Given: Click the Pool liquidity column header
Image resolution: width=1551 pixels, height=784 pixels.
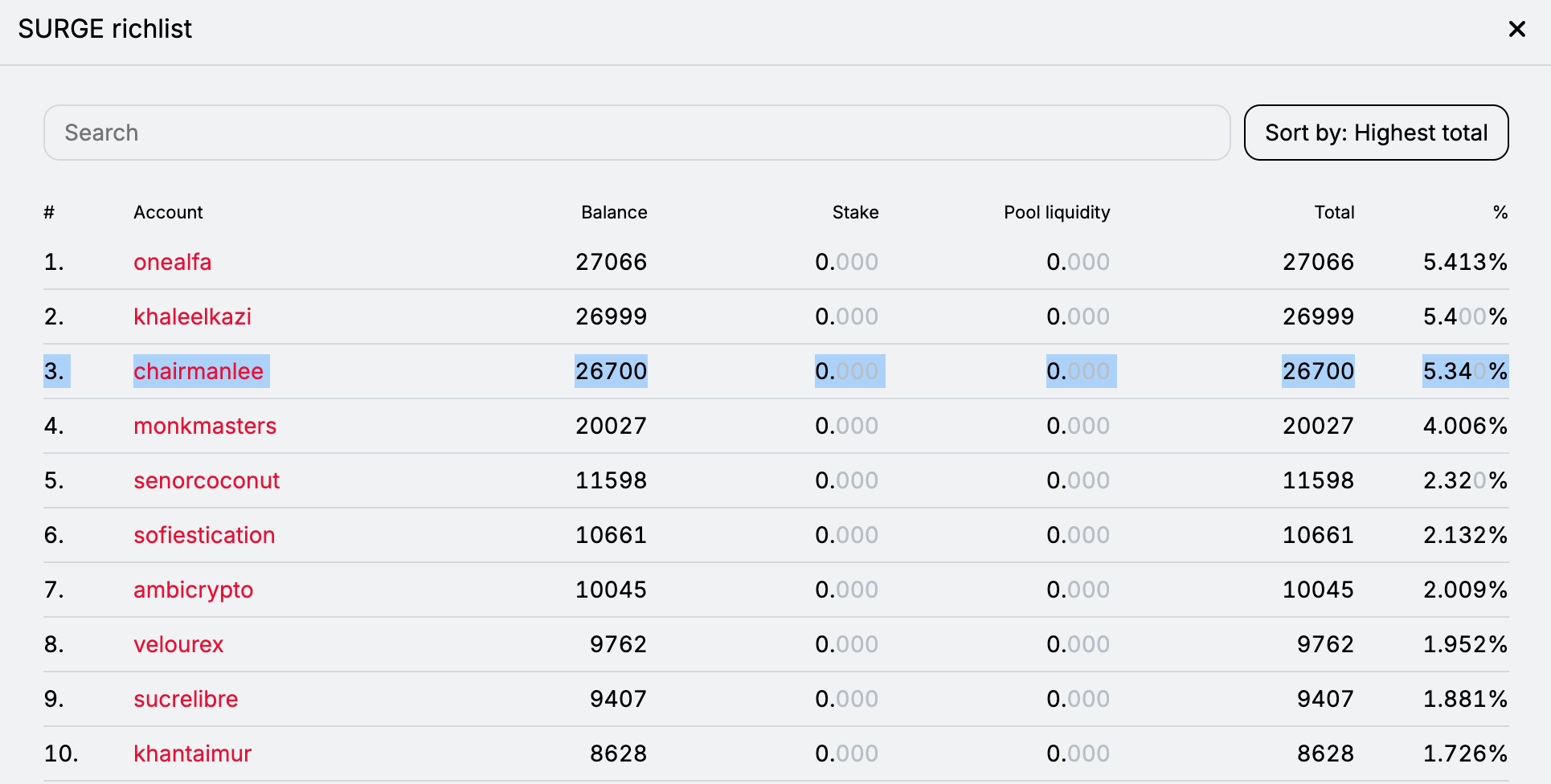Looking at the screenshot, I should click(x=1057, y=212).
